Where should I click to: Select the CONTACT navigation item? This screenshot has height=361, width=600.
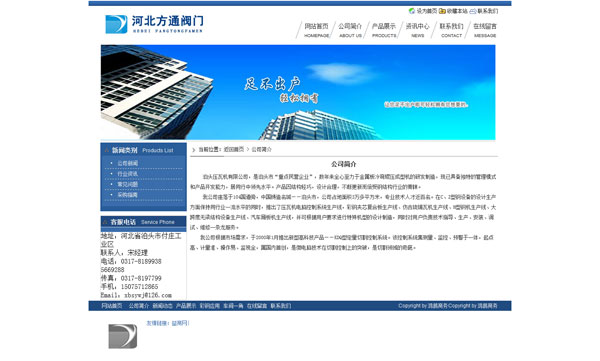pyautogui.click(x=451, y=30)
